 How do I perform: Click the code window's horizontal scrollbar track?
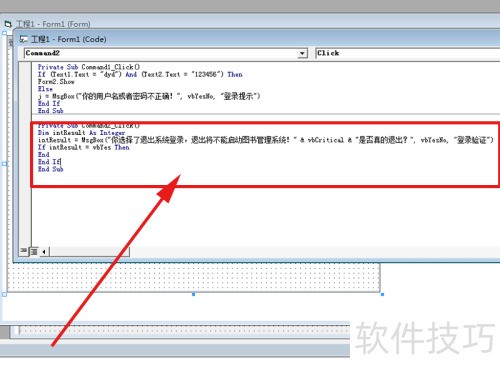(x=89, y=252)
